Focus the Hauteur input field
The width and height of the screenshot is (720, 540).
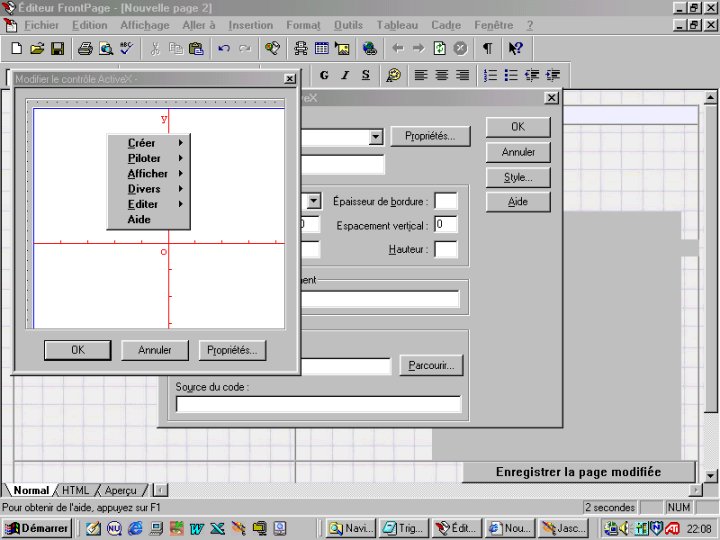coord(446,249)
